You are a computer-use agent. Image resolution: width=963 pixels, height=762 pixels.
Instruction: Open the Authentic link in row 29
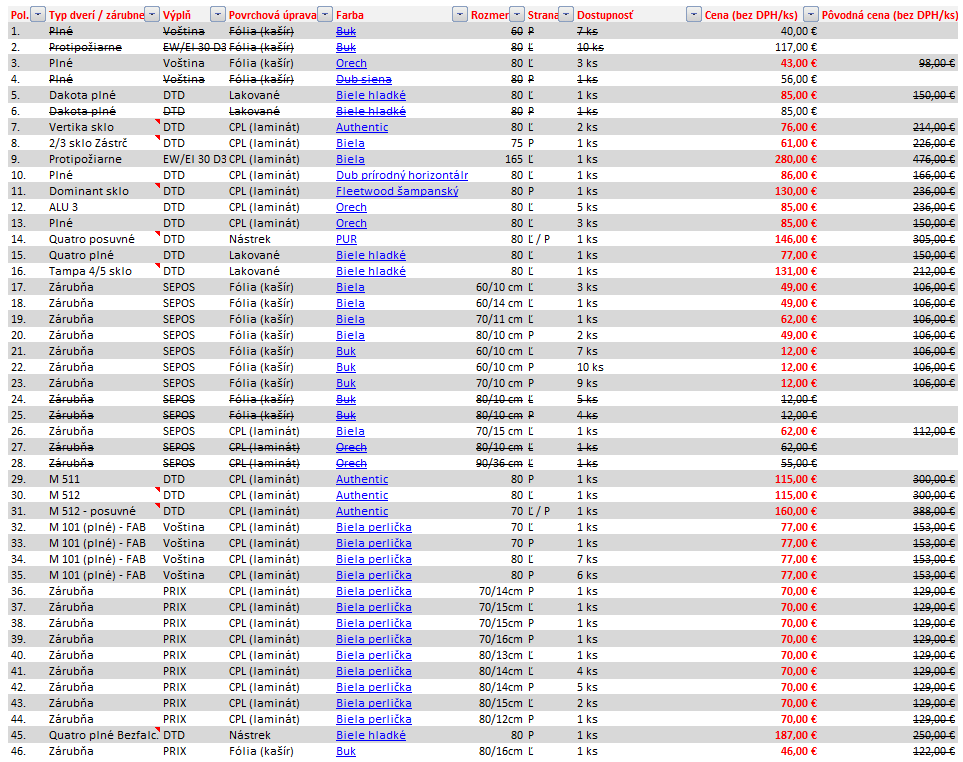tap(362, 479)
